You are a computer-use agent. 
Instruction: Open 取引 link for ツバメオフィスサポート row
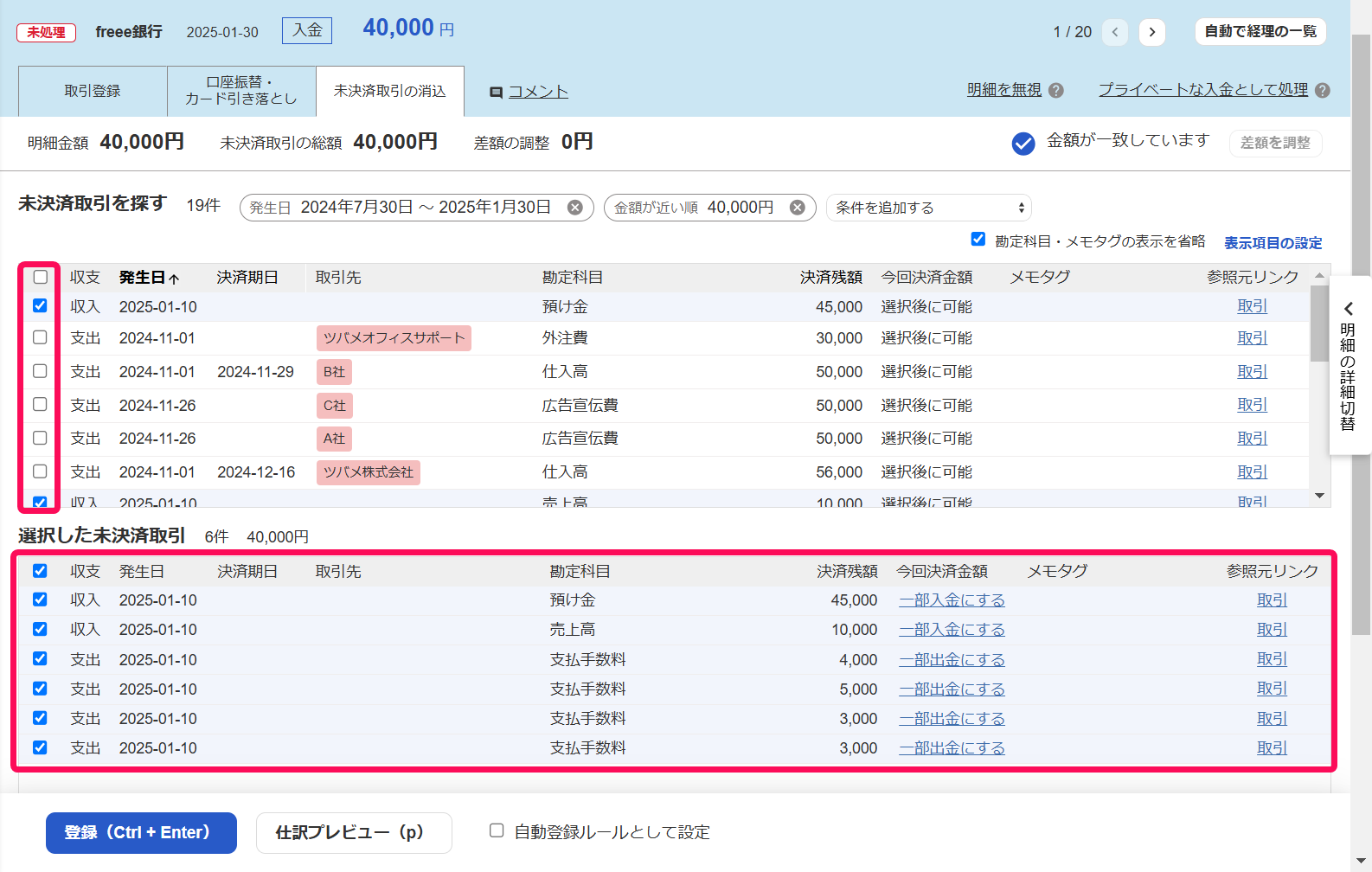coord(1253,338)
